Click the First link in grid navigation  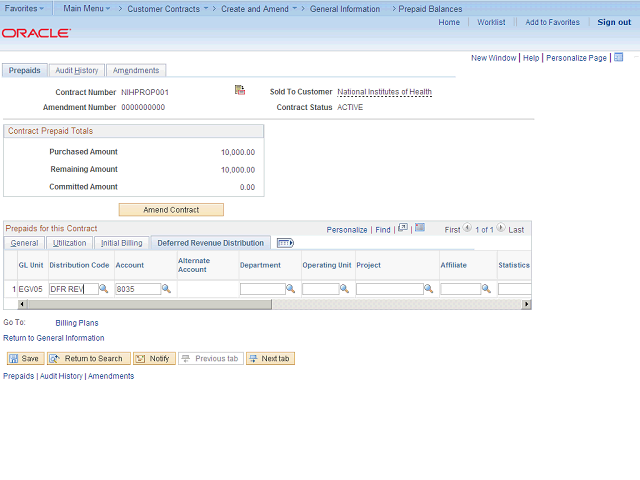tap(452, 230)
